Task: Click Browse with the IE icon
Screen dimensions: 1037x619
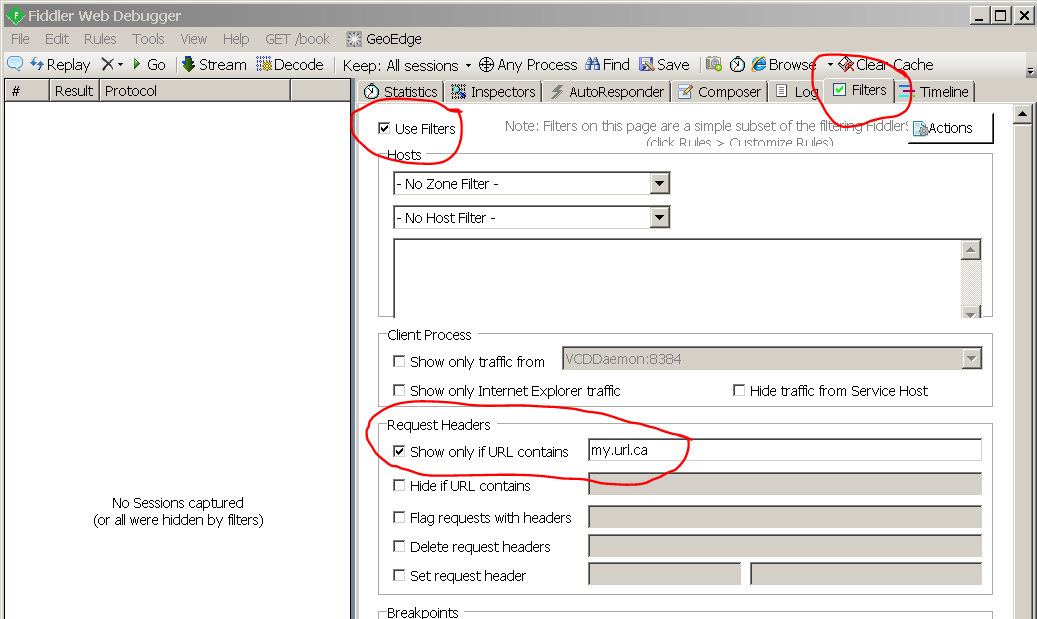Action: pos(783,64)
